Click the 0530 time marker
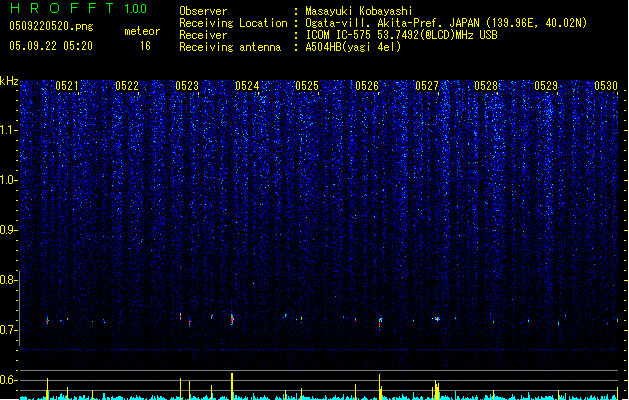This screenshot has height=400, width=629. click(x=606, y=86)
